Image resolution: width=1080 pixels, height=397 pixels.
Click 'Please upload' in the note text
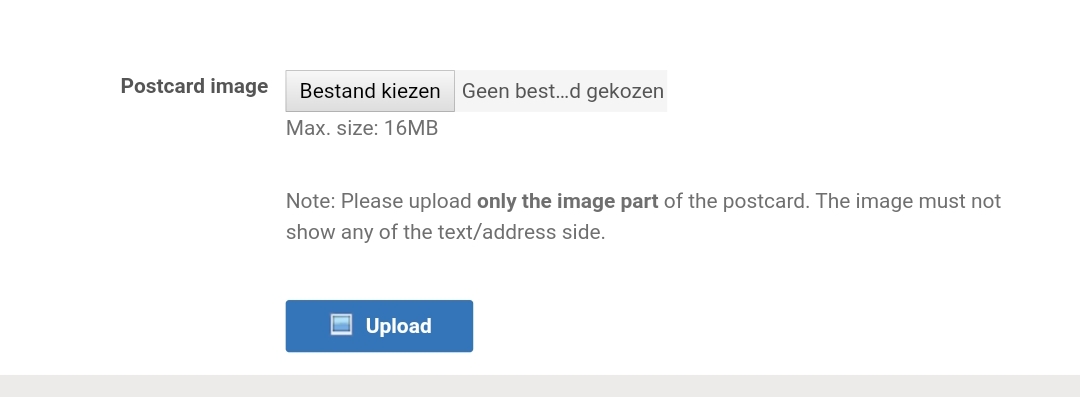tap(406, 201)
